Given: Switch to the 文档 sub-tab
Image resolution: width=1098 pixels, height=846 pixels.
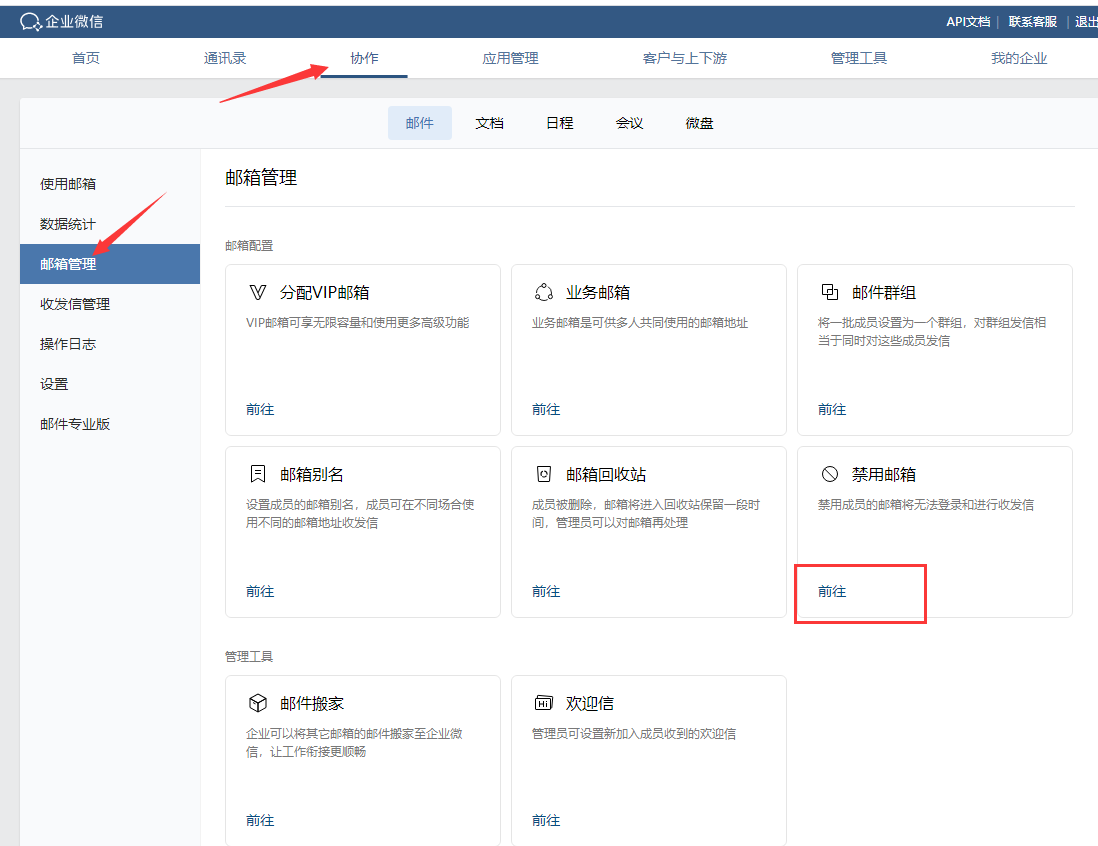Looking at the screenshot, I should (489, 123).
